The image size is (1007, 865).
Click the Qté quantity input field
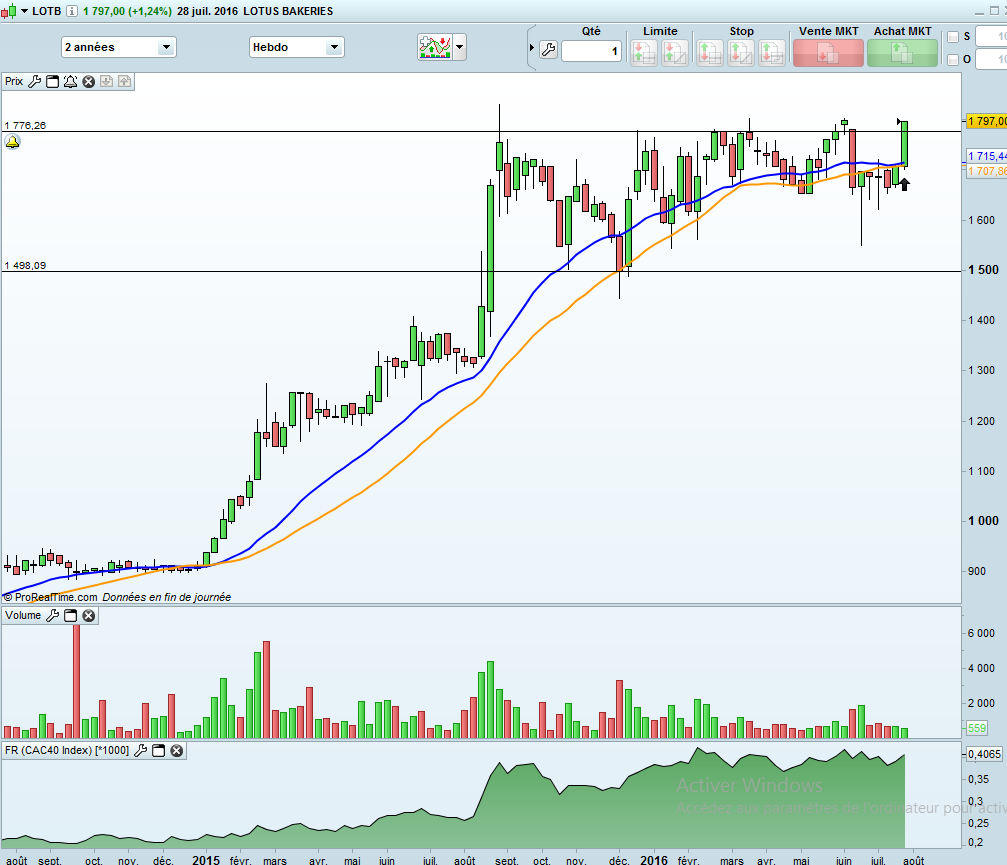[591, 51]
